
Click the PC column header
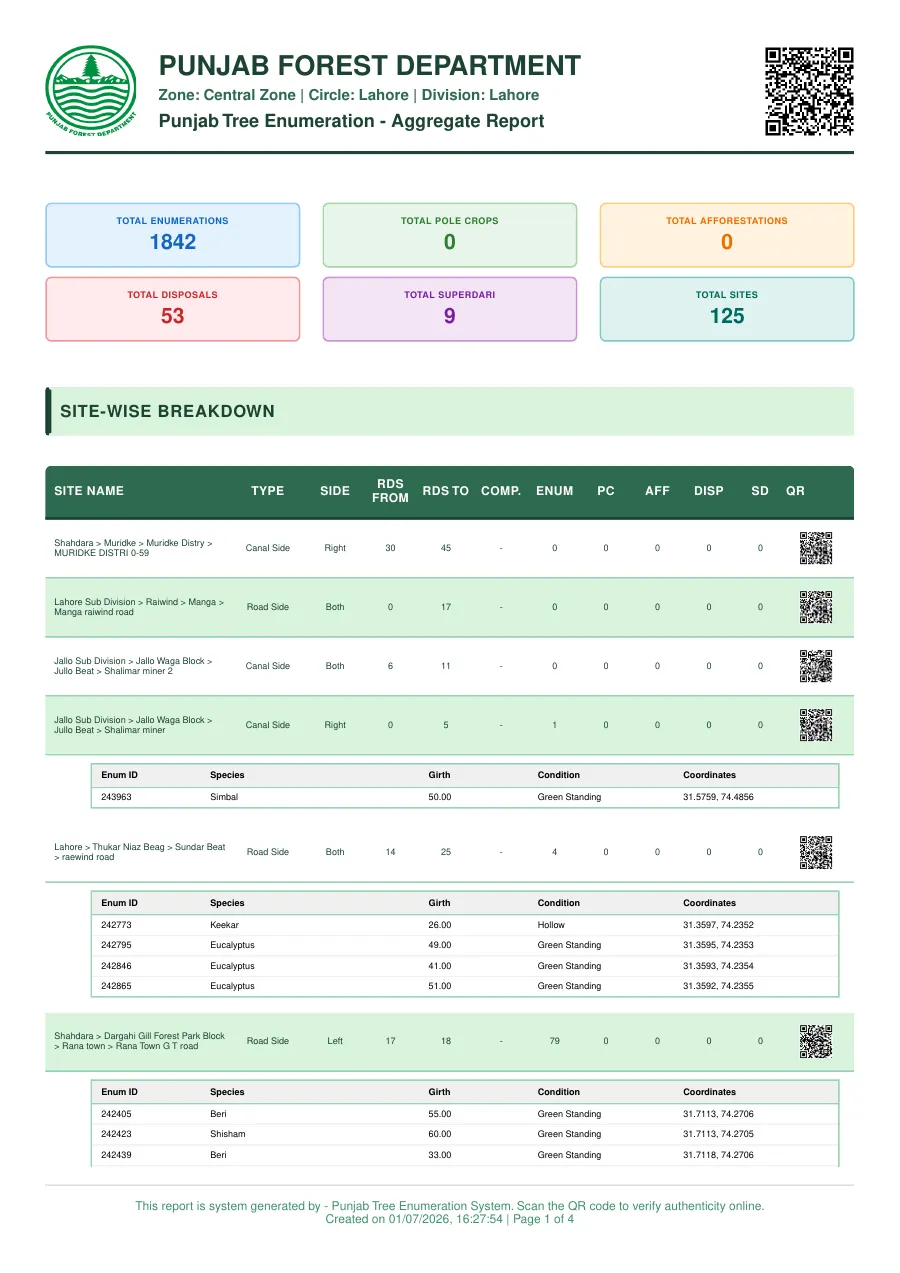coord(606,491)
